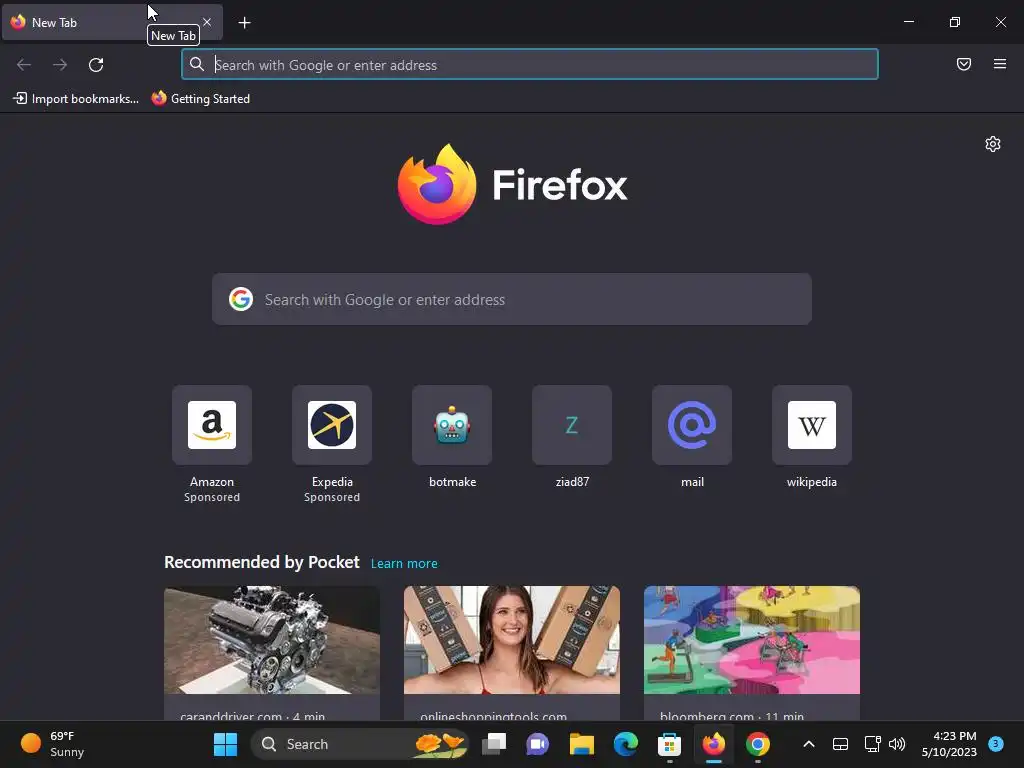The width and height of the screenshot is (1024, 768).
Task: Open new tab personalize gear icon
Action: coord(993,144)
